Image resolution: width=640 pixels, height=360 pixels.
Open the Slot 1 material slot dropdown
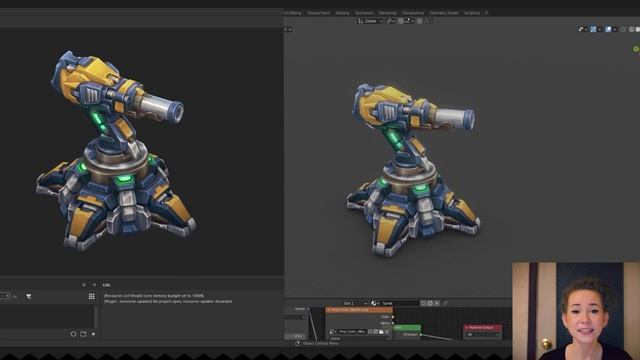[354, 303]
